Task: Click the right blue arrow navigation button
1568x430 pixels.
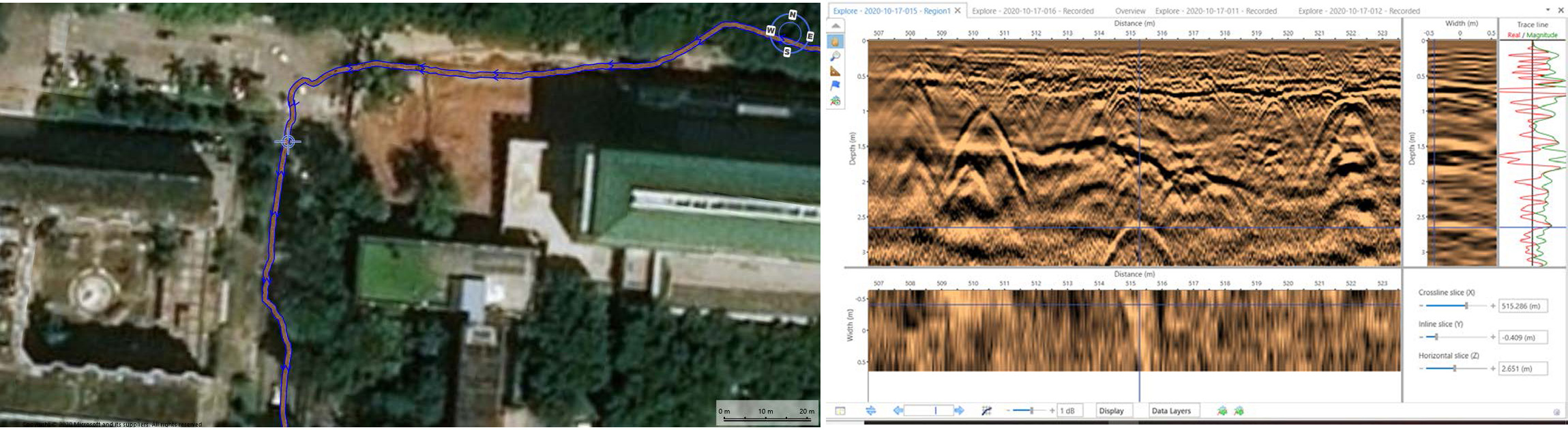Action: click(x=960, y=411)
